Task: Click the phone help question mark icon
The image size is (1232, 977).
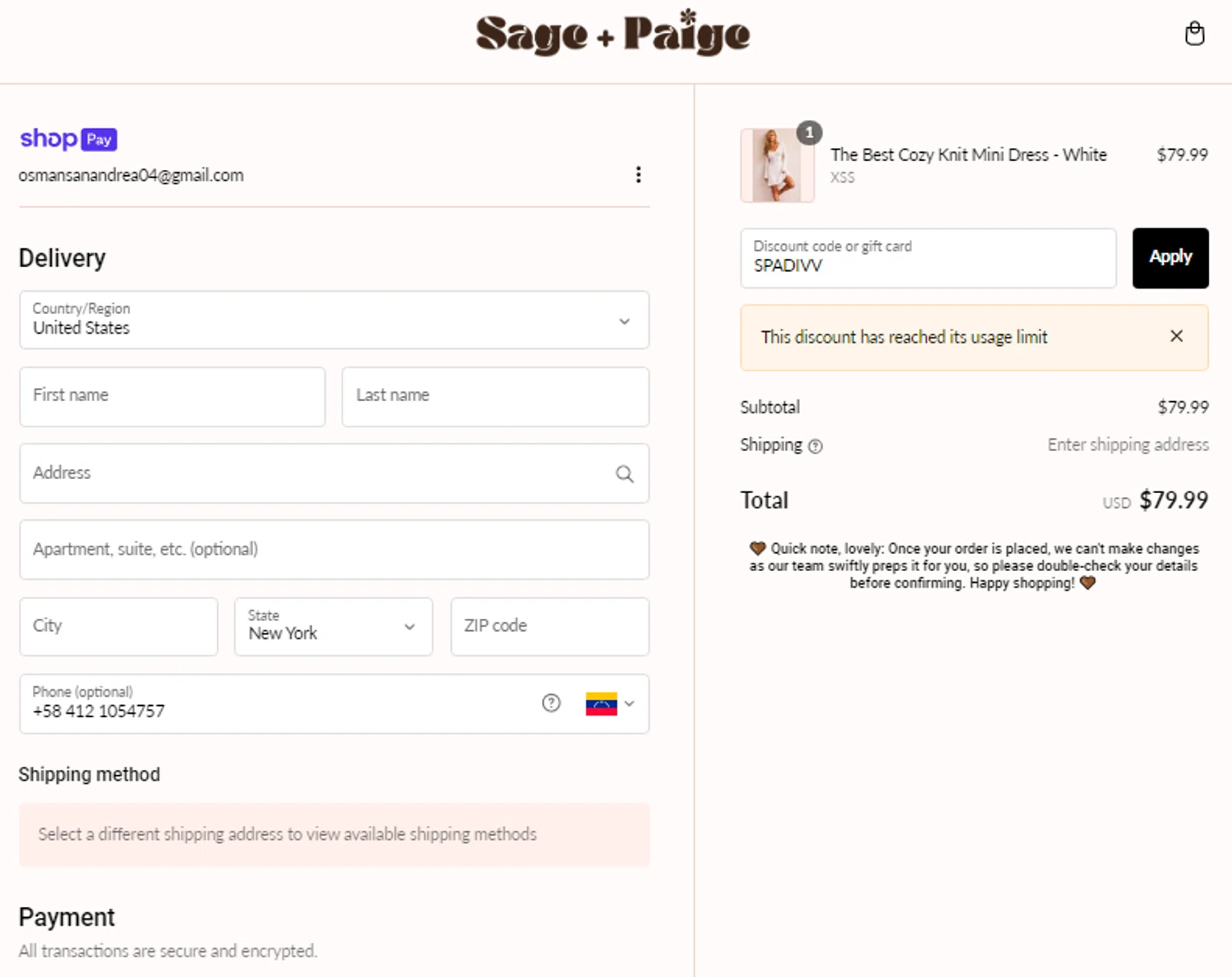Action: click(x=551, y=703)
